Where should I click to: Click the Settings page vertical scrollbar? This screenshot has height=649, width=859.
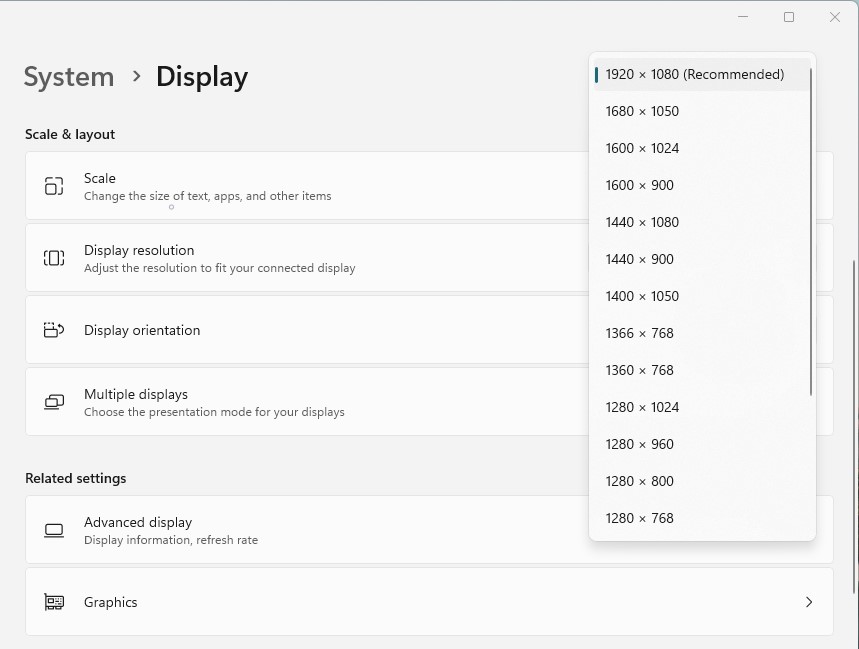(854, 420)
